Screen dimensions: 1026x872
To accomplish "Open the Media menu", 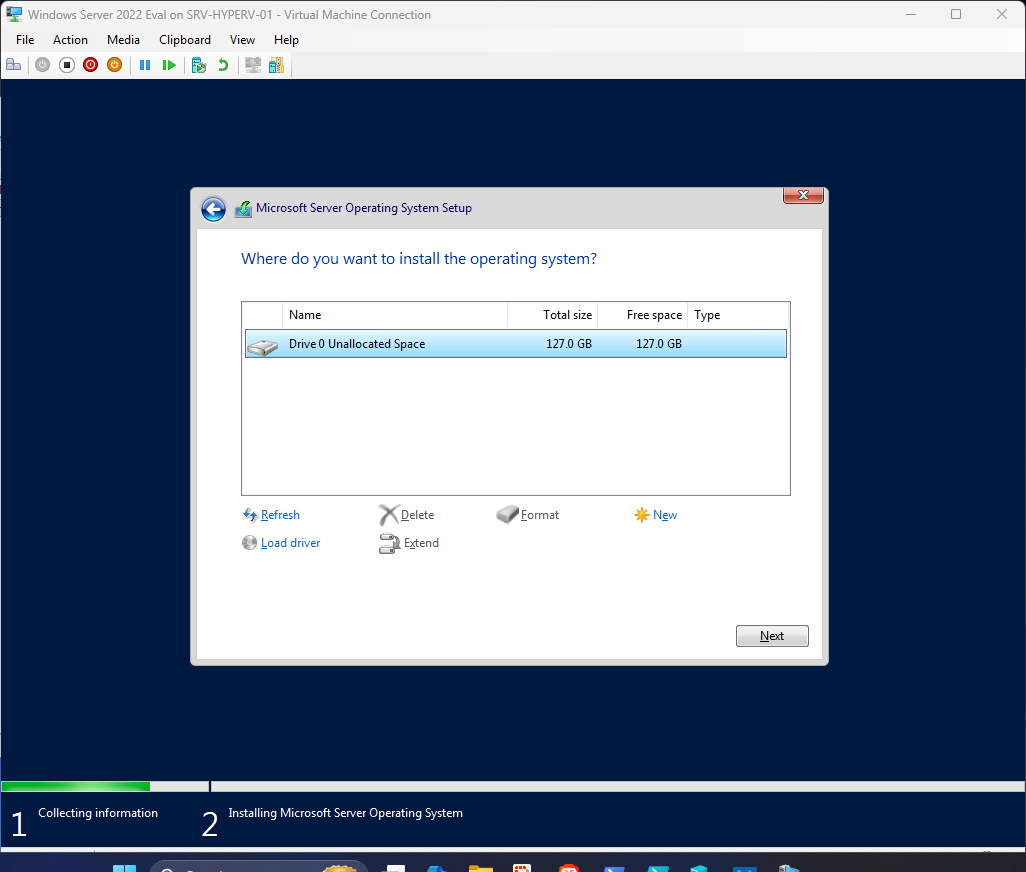I will coord(123,40).
